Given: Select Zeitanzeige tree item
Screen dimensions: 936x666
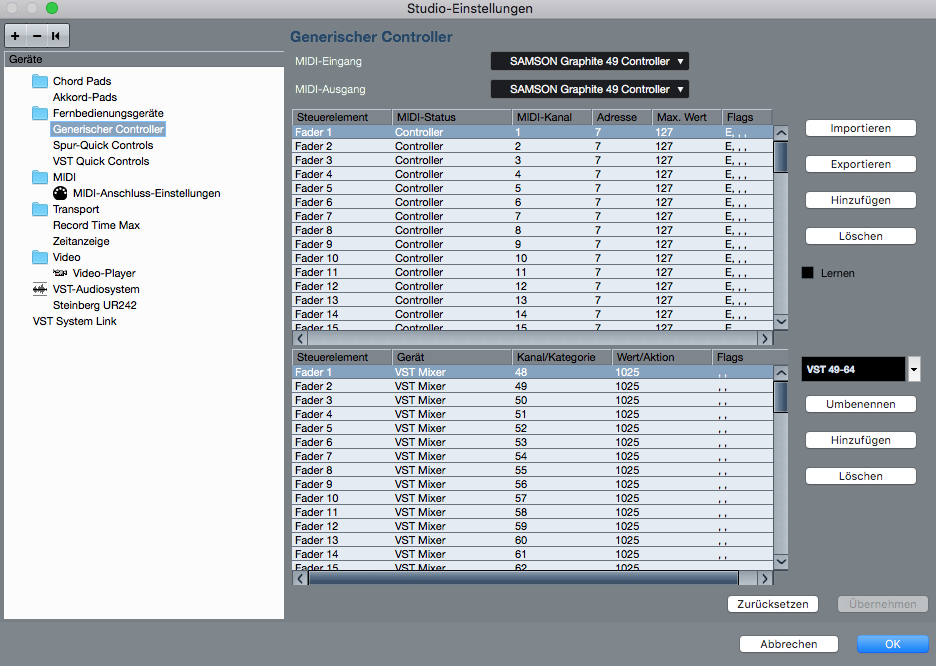Looking at the screenshot, I should [81, 242].
